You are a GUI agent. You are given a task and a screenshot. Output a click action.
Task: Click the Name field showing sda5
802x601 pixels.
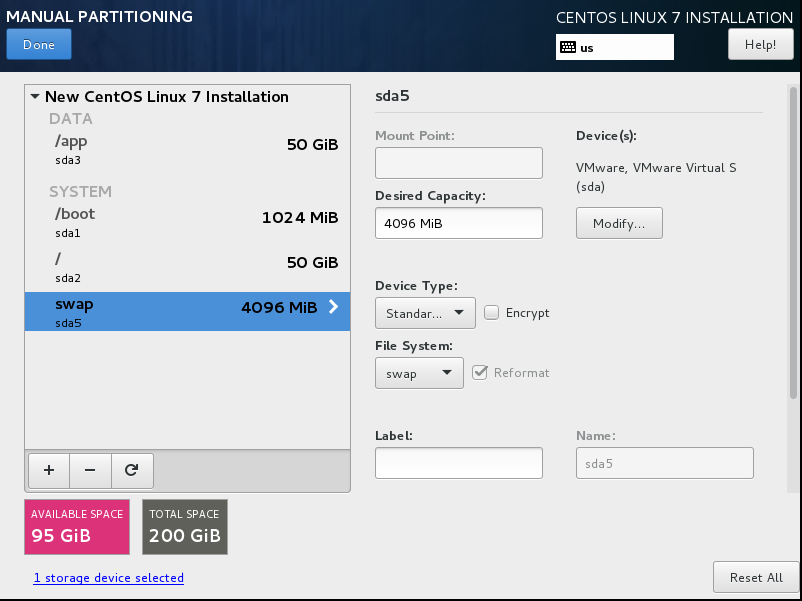pyautogui.click(x=664, y=463)
